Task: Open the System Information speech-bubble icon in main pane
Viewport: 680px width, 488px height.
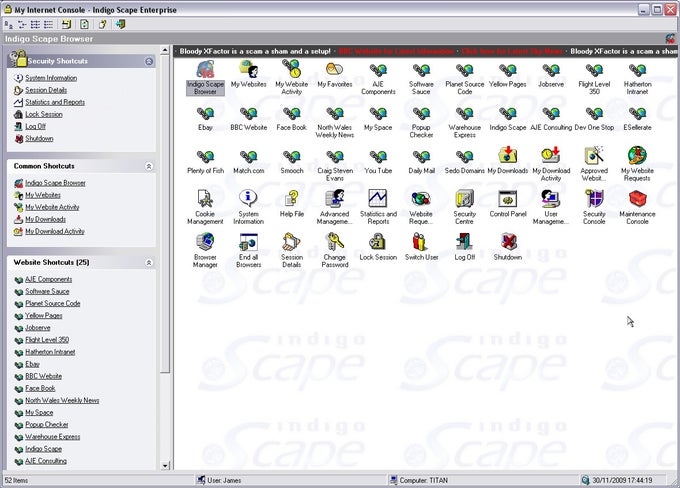Action: 248,199
